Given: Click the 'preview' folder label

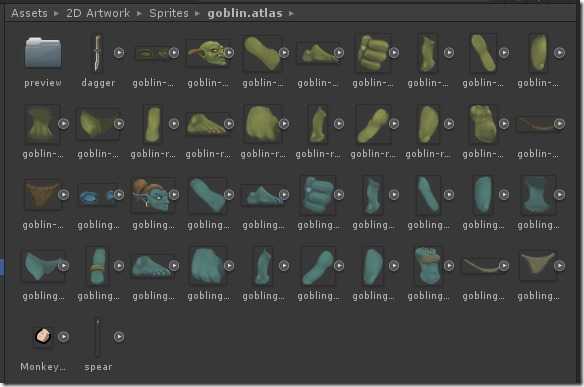Looking at the screenshot, I should (43, 83).
